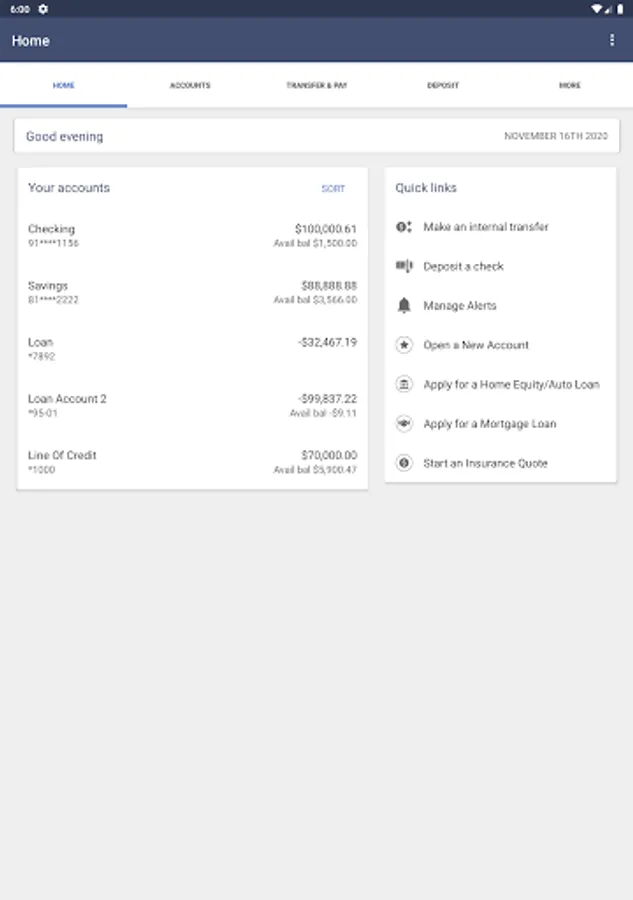The height and width of the screenshot is (900, 633).
Task: Open the Transfer & Pay tab
Action: pos(316,86)
